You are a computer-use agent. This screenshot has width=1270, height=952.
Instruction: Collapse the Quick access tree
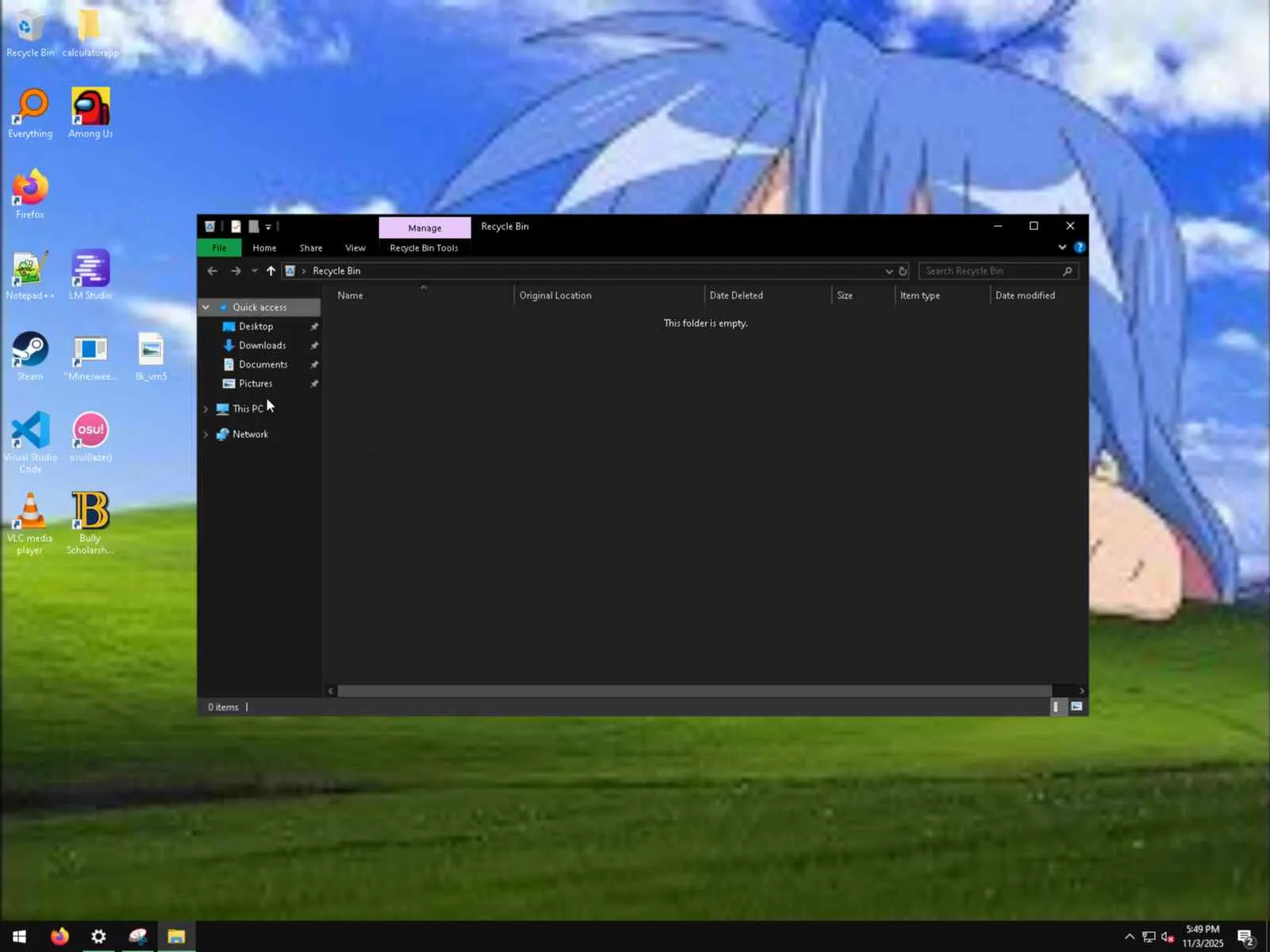click(x=206, y=308)
